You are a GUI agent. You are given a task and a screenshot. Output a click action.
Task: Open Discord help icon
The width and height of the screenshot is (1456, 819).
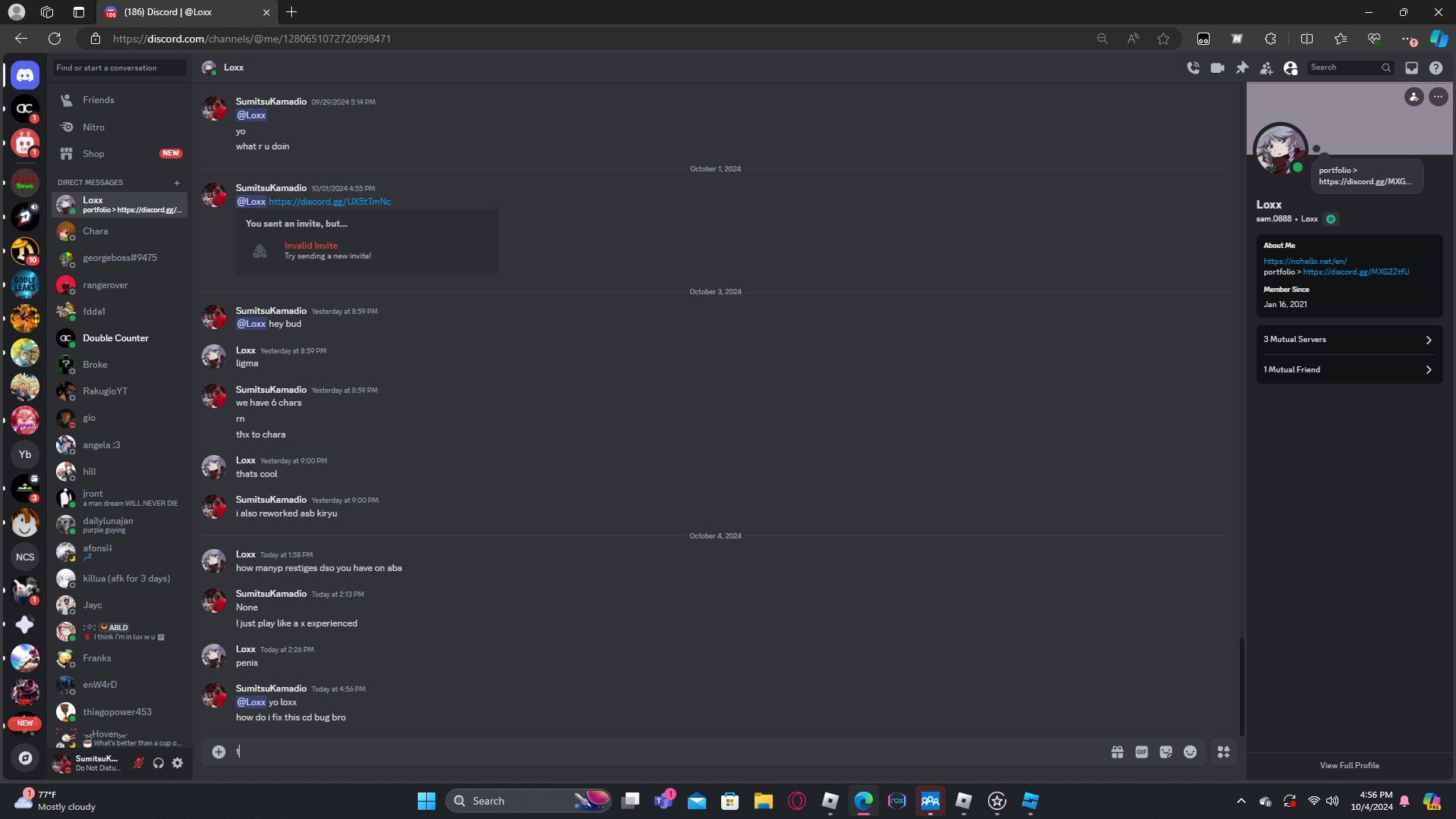(x=1436, y=67)
